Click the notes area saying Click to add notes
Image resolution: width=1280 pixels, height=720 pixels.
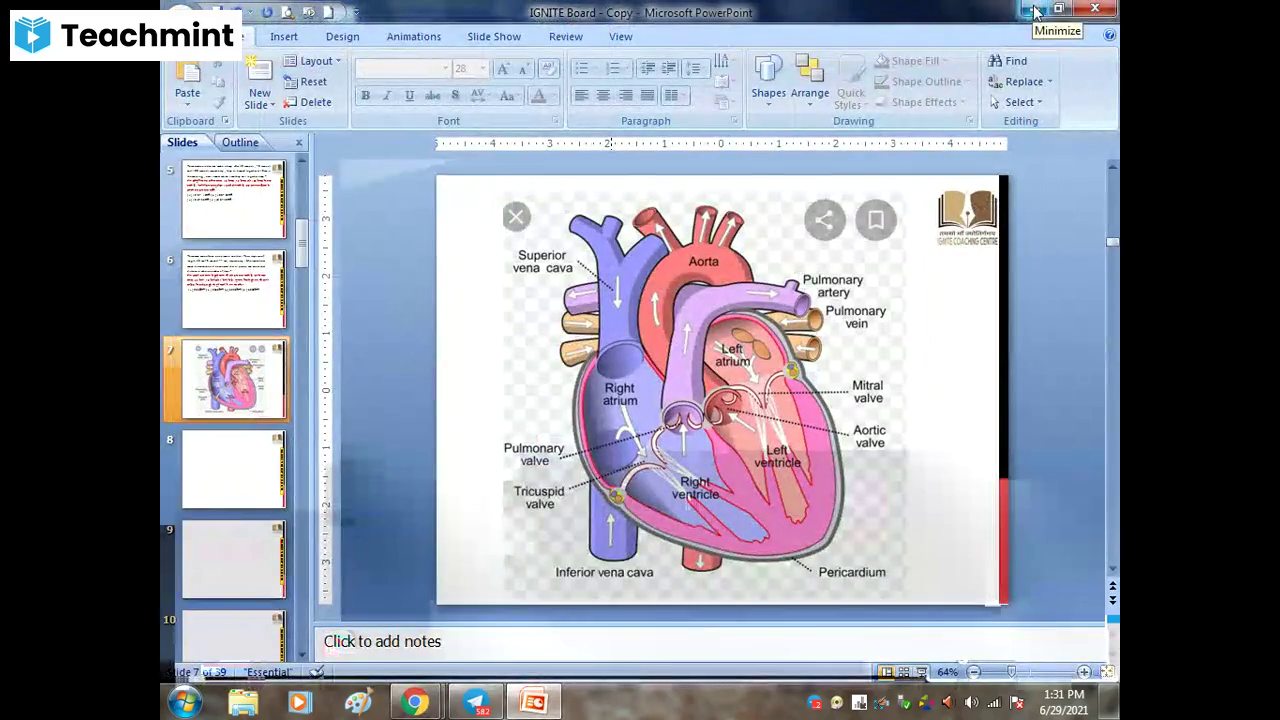[383, 641]
